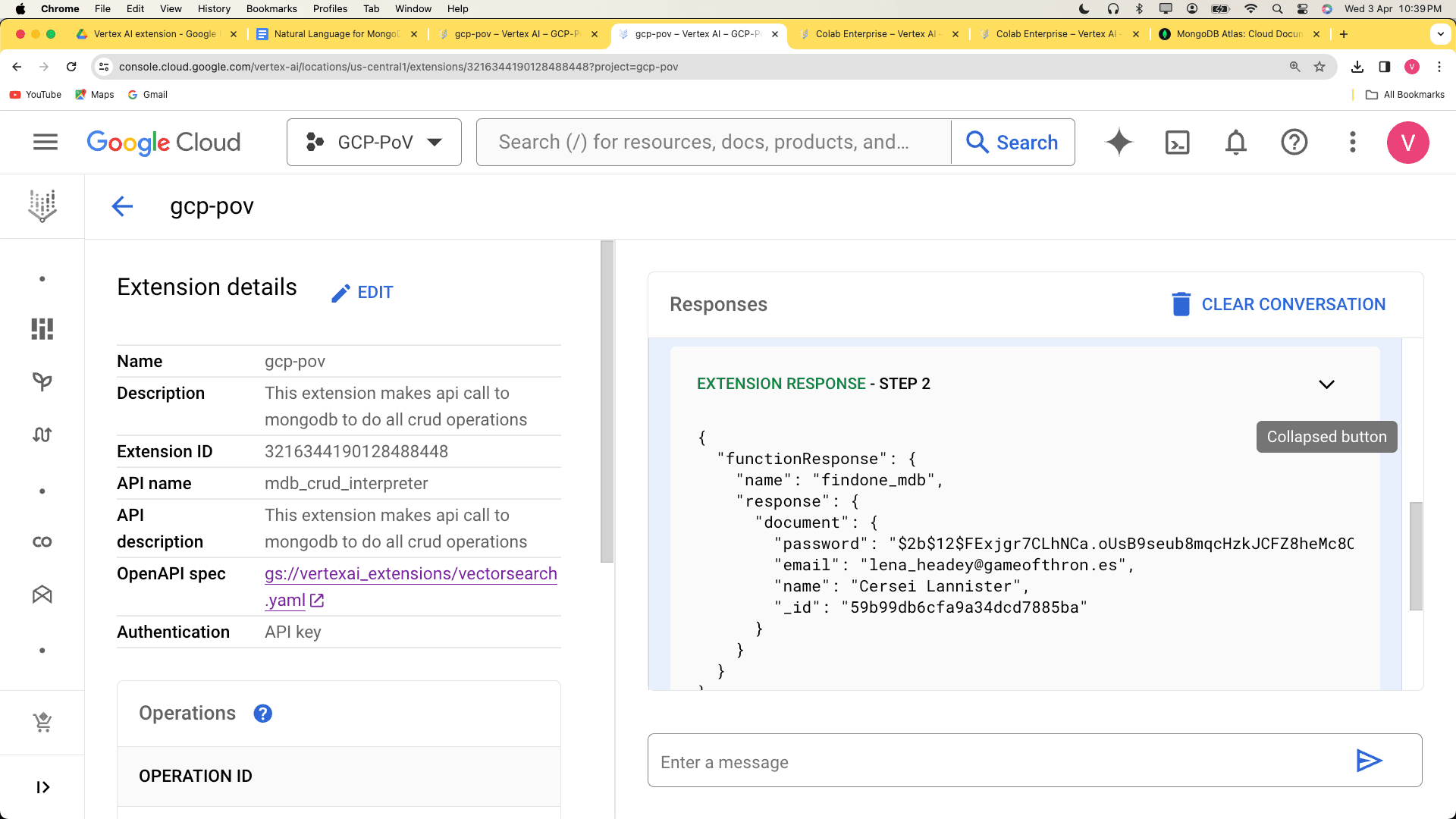1456x819 pixels.
Task: Open Spotlight search in menu bar
Action: click(x=1277, y=9)
